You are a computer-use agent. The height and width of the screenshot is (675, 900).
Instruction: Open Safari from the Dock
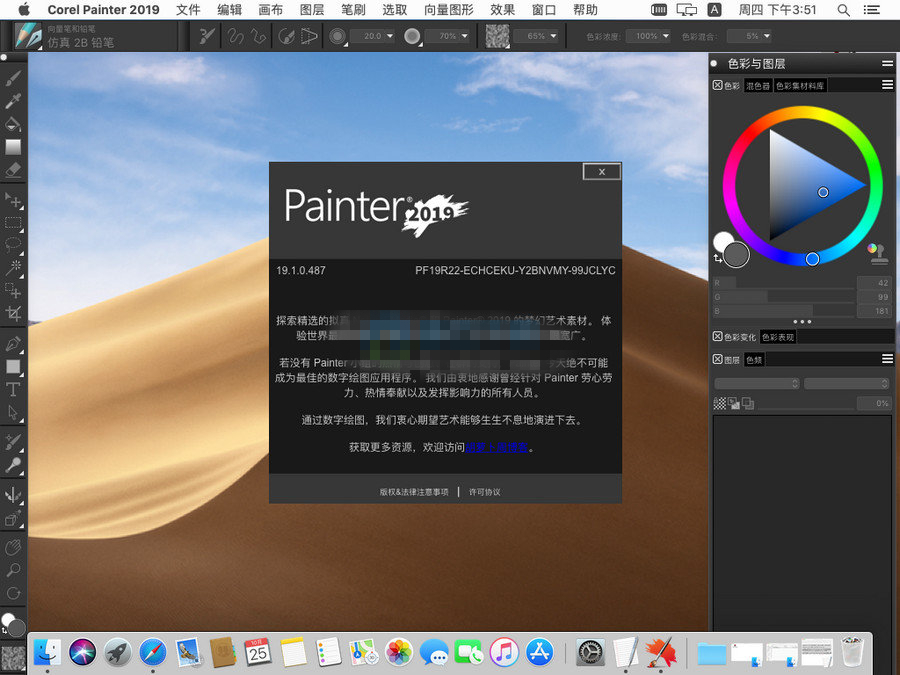(x=152, y=655)
